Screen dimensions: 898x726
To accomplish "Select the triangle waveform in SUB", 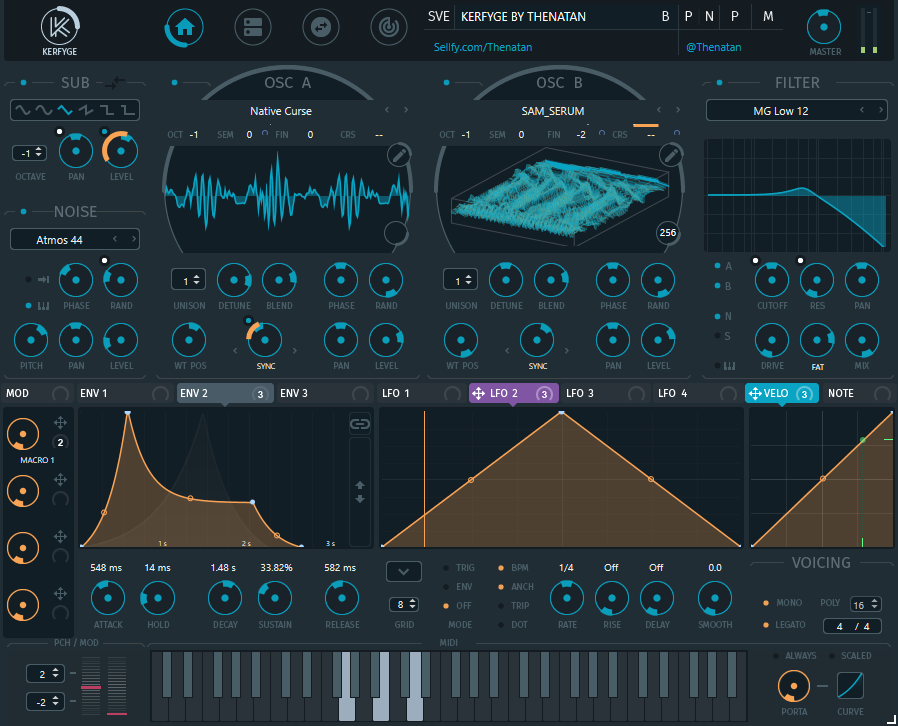I will pyautogui.click(x=65, y=110).
